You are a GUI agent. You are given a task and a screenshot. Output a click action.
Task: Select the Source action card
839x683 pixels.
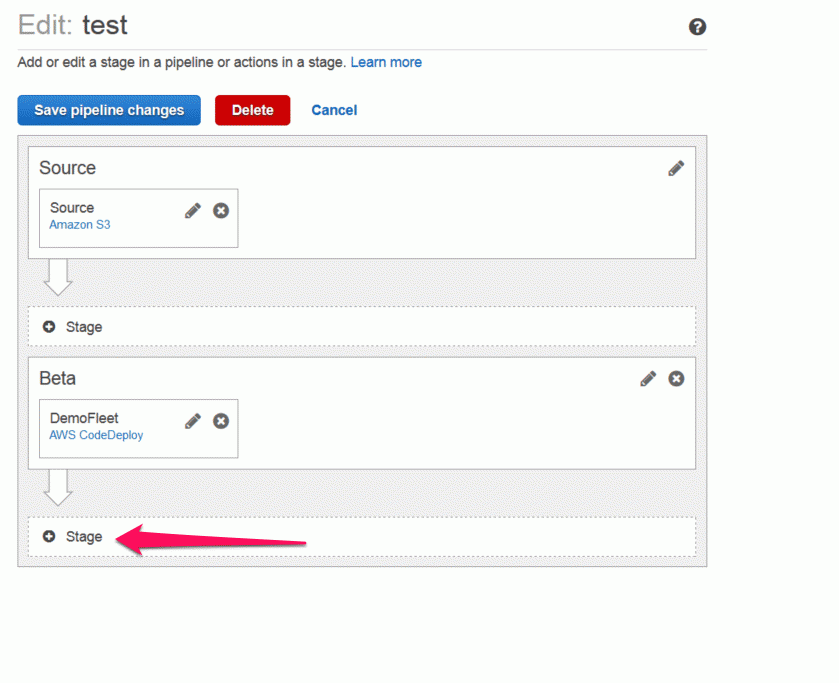click(x=139, y=218)
